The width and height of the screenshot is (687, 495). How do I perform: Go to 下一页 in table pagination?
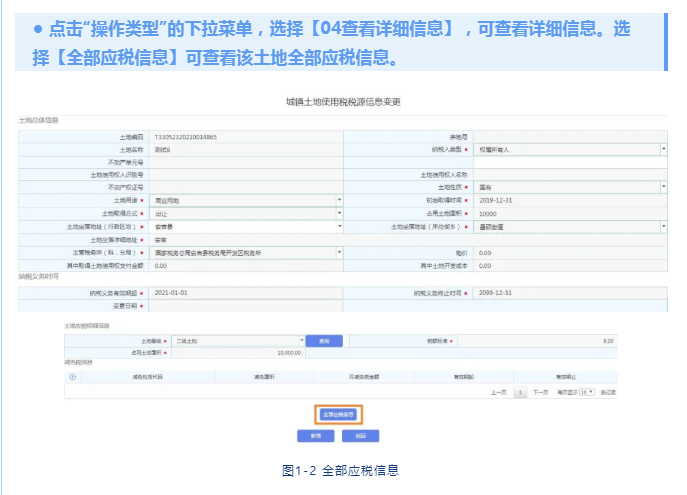tap(540, 392)
